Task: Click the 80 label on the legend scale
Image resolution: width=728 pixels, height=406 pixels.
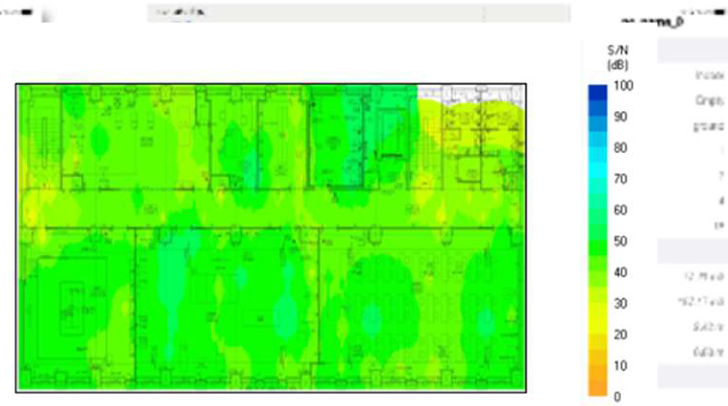Action: click(x=620, y=148)
